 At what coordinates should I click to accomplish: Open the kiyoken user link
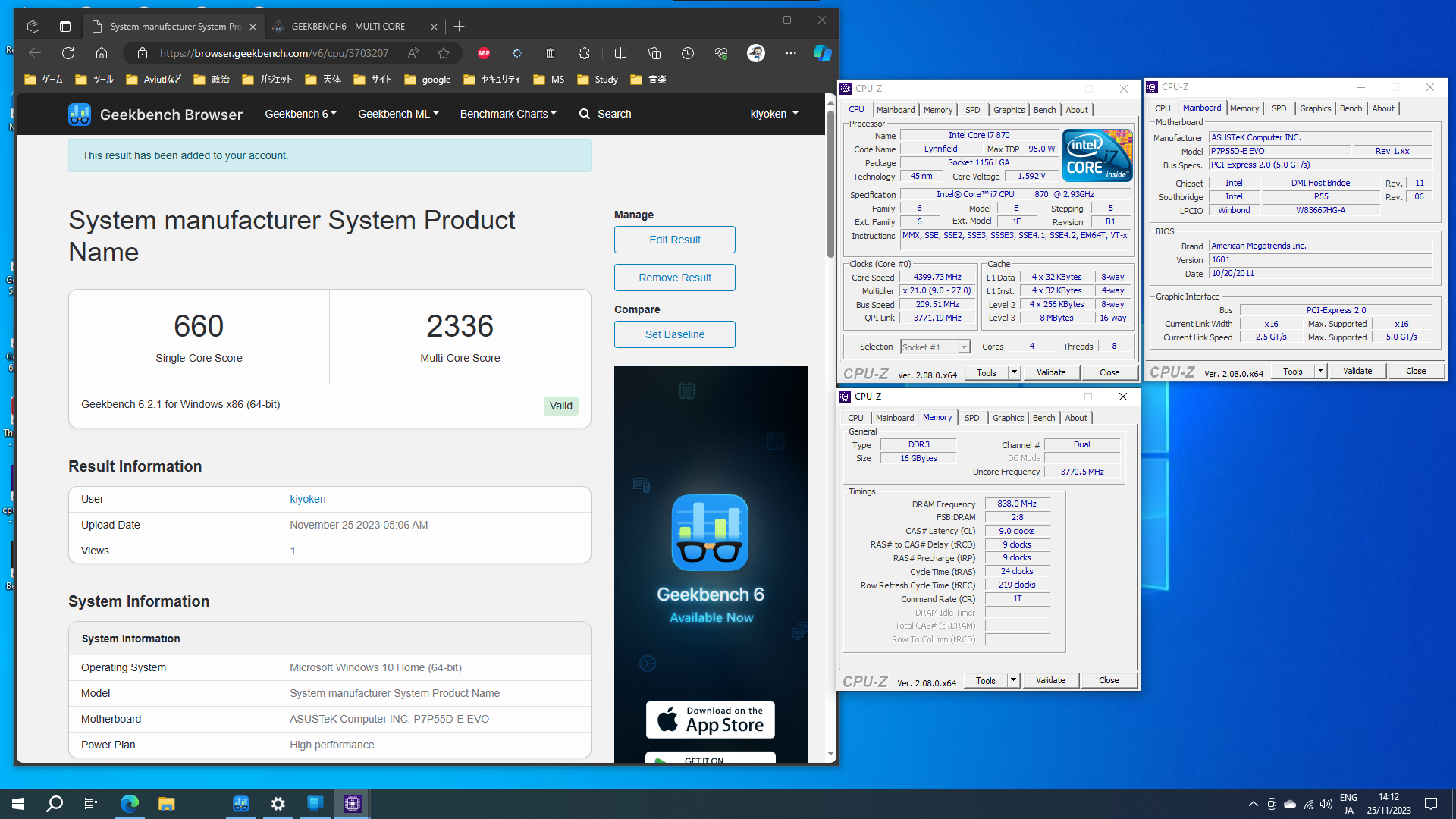coord(308,499)
